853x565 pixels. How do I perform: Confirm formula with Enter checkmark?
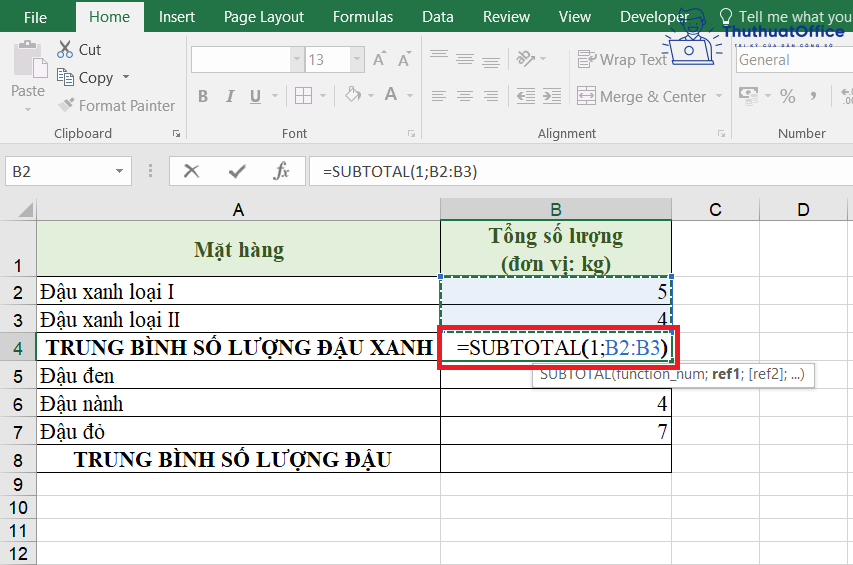point(237,171)
